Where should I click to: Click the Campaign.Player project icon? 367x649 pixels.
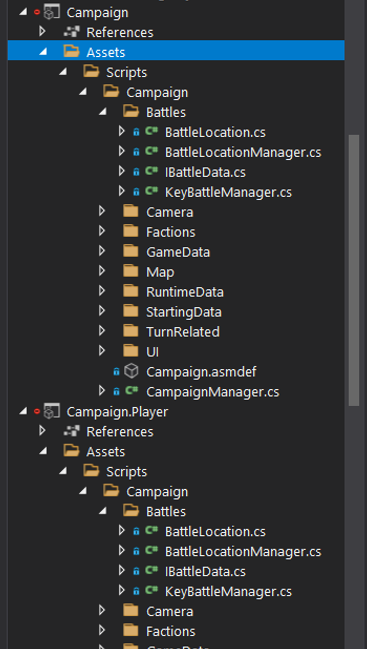click(x=52, y=411)
